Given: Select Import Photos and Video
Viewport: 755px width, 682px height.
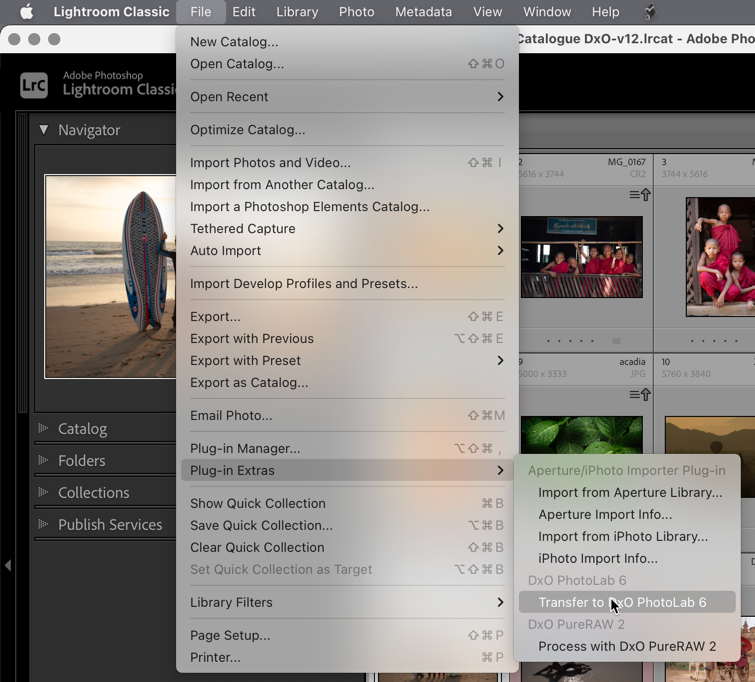Looking at the screenshot, I should [x=347, y=163].
